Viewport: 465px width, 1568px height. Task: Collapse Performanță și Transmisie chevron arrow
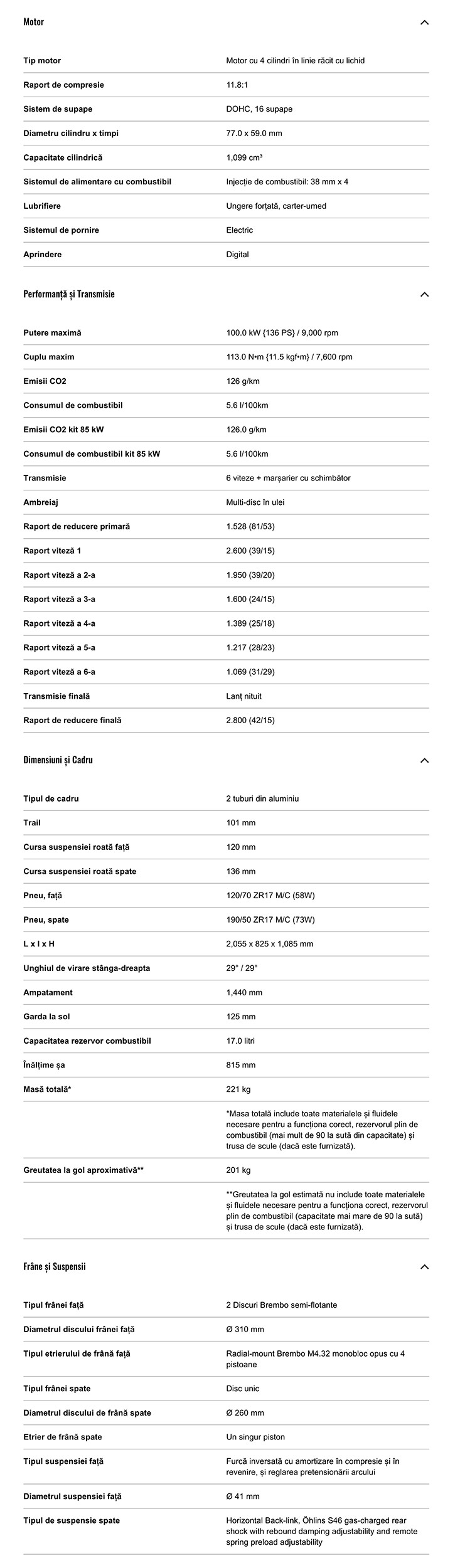pos(424,295)
